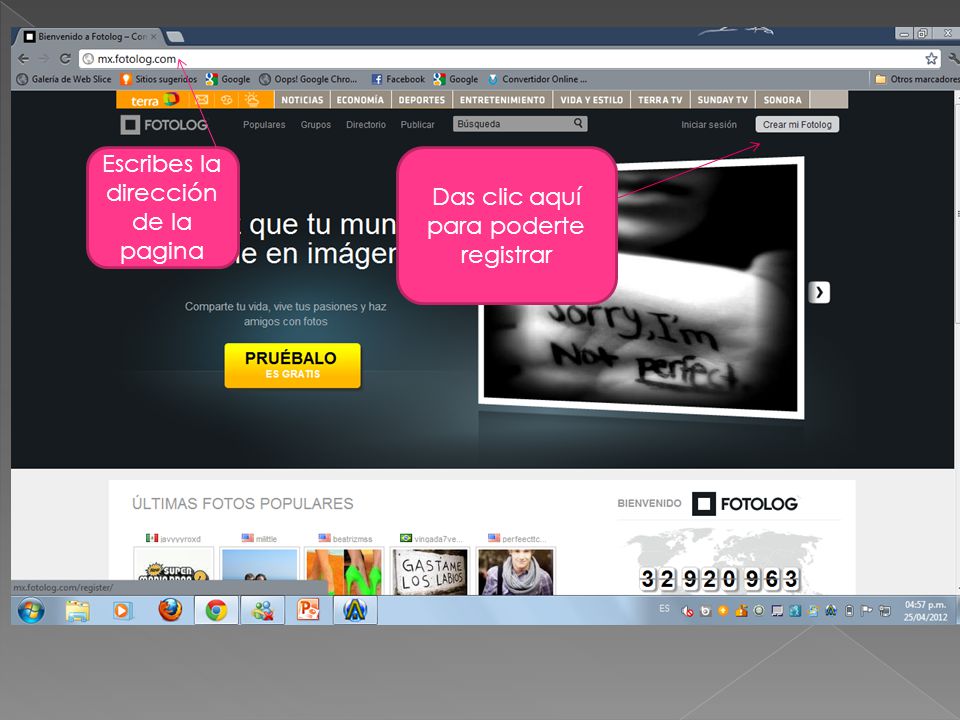Viewport: 960px width, 720px height.
Task: Click the Terra logo
Action: (x=154, y=100)
